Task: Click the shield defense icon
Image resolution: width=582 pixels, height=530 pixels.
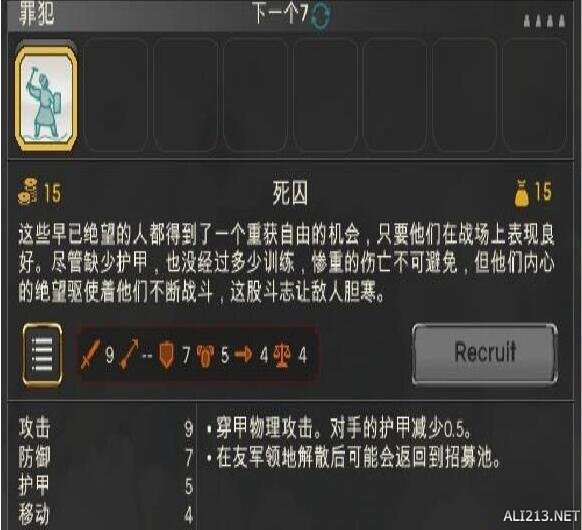Action: (x=166, y=355)
